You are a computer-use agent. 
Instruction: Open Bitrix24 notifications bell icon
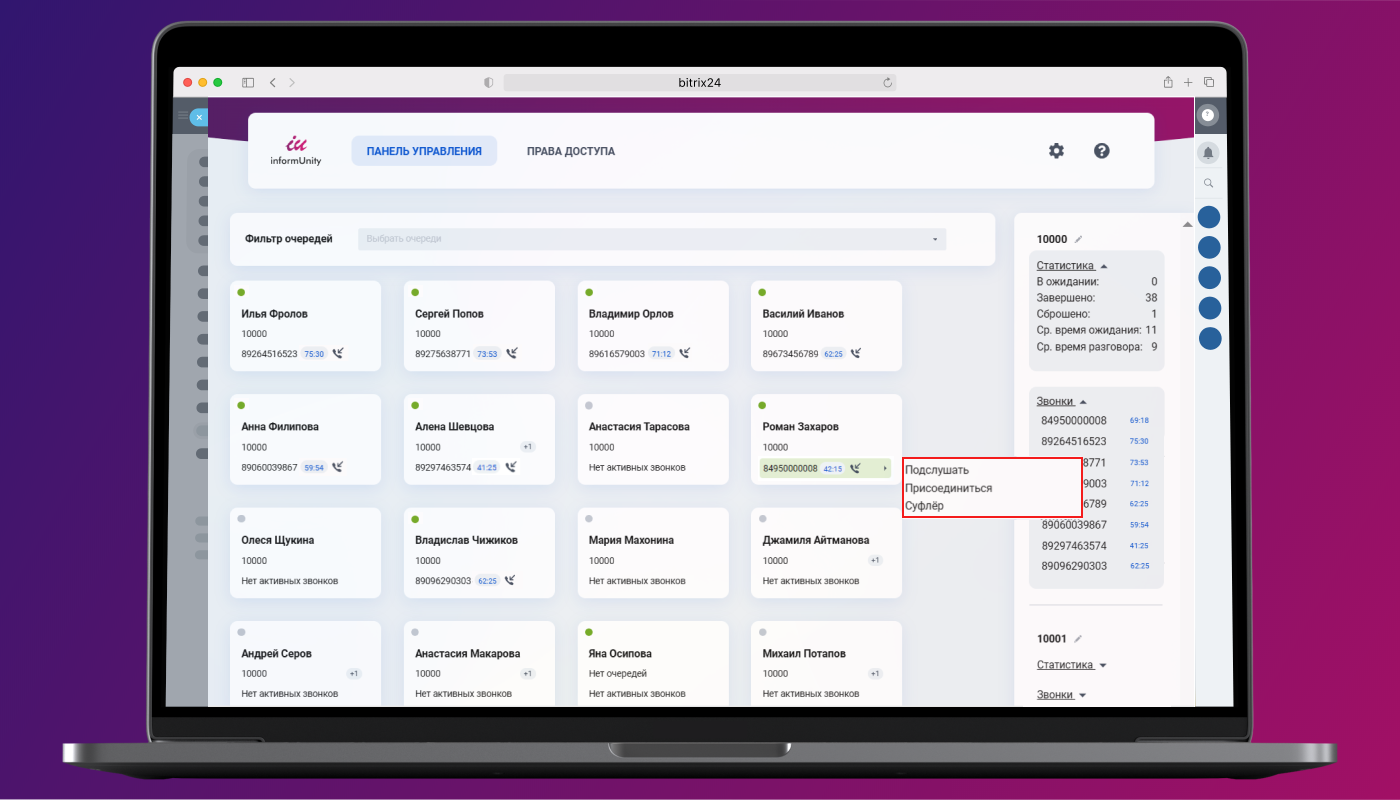[x=1208, y=152]
